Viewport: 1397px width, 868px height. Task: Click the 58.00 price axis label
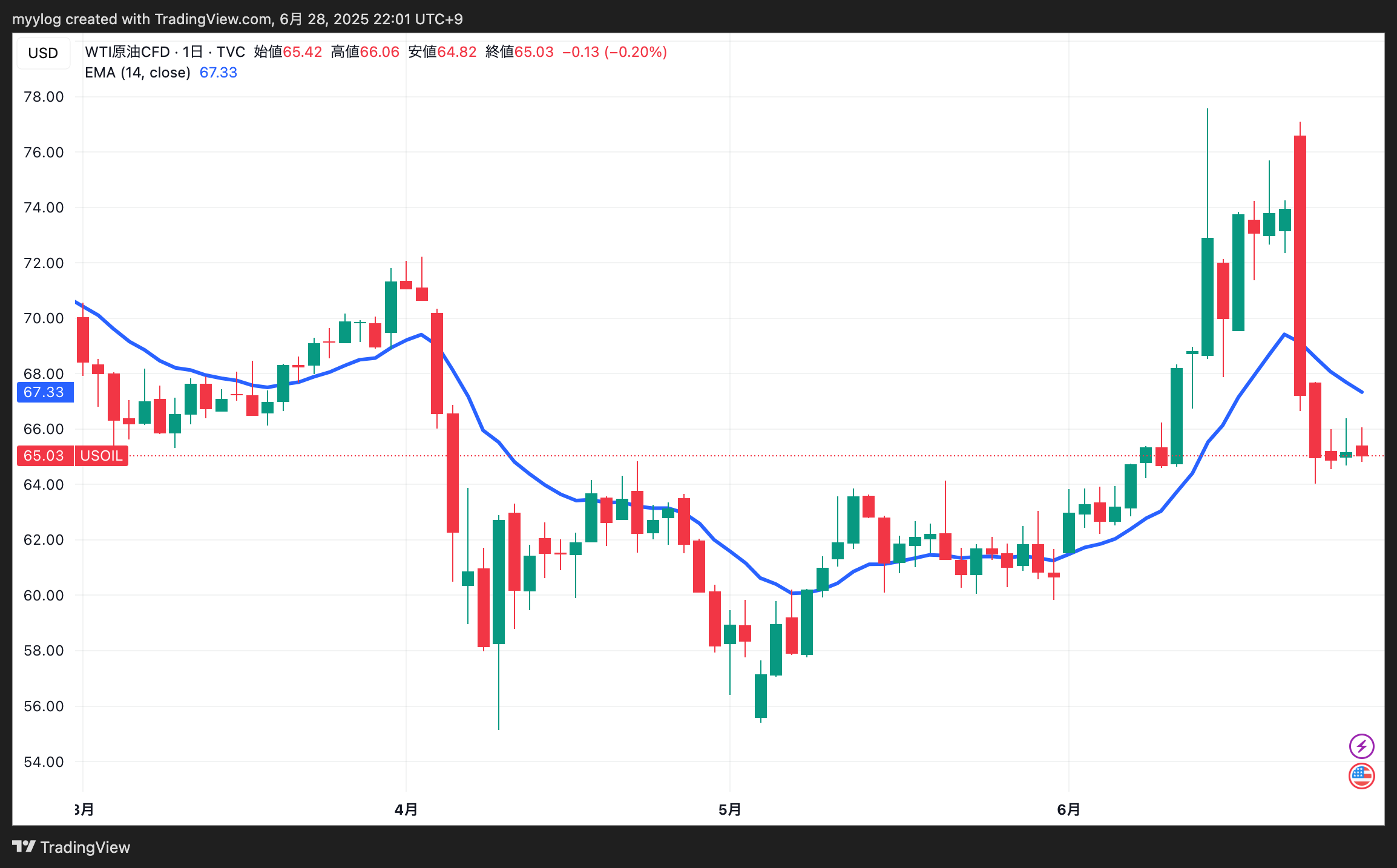click(44, 651)
